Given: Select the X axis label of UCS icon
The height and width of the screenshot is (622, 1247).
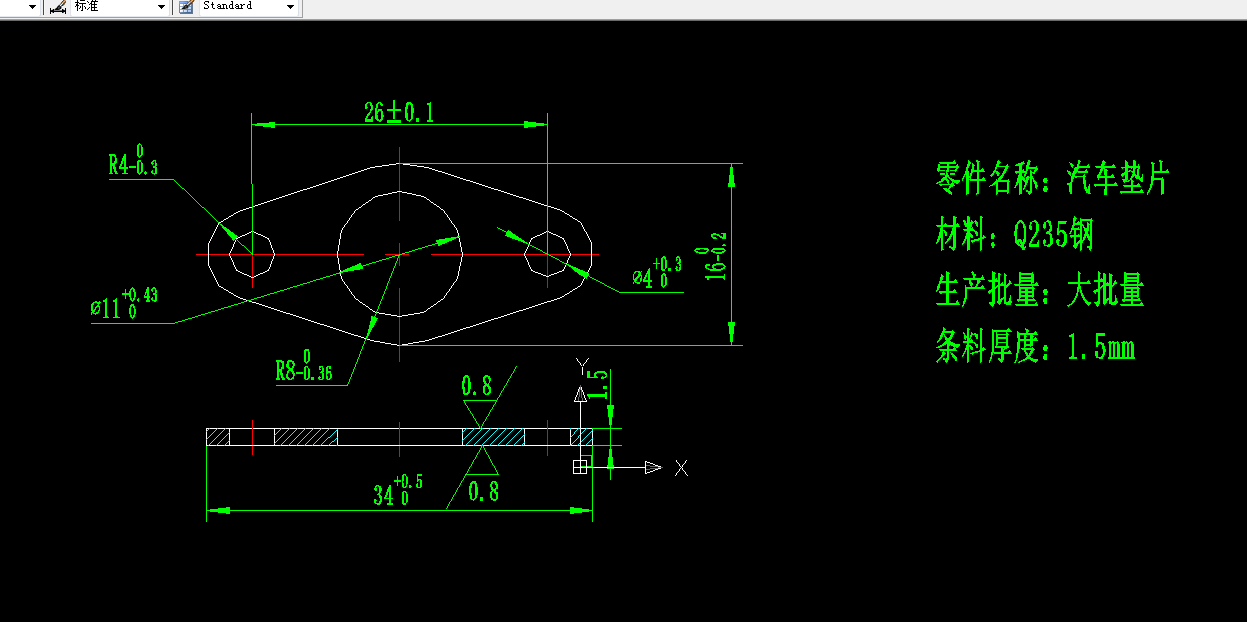Looking at the screenshot, I should click(x=681, y=468).
